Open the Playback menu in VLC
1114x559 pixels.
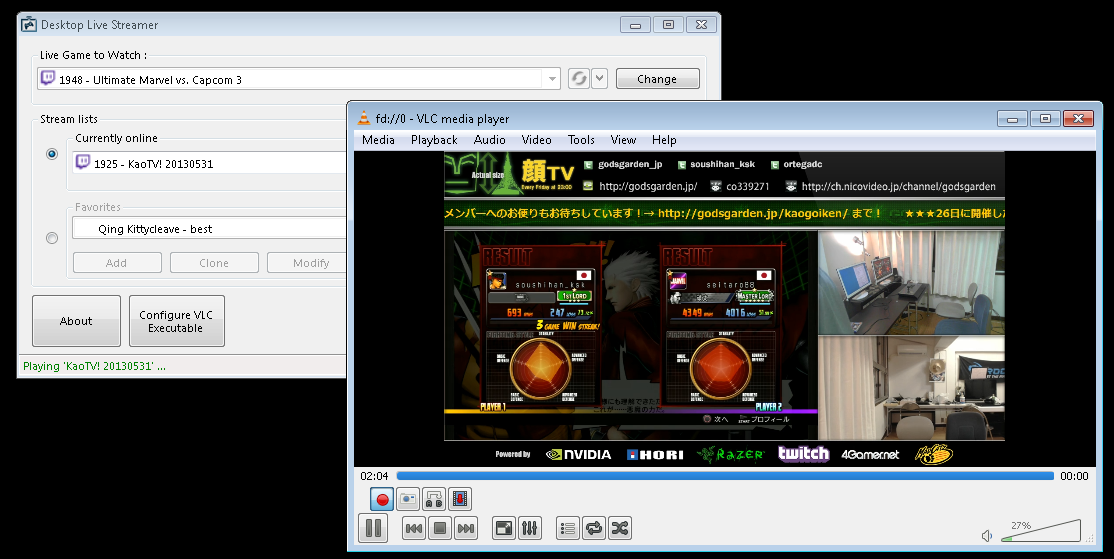coord(434,140)
